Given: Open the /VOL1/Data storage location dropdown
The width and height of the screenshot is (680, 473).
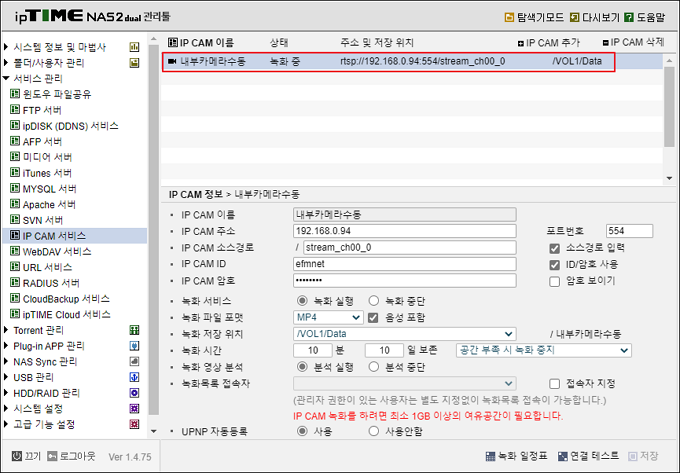Looking at the screenshot, I should pos(405,334).
